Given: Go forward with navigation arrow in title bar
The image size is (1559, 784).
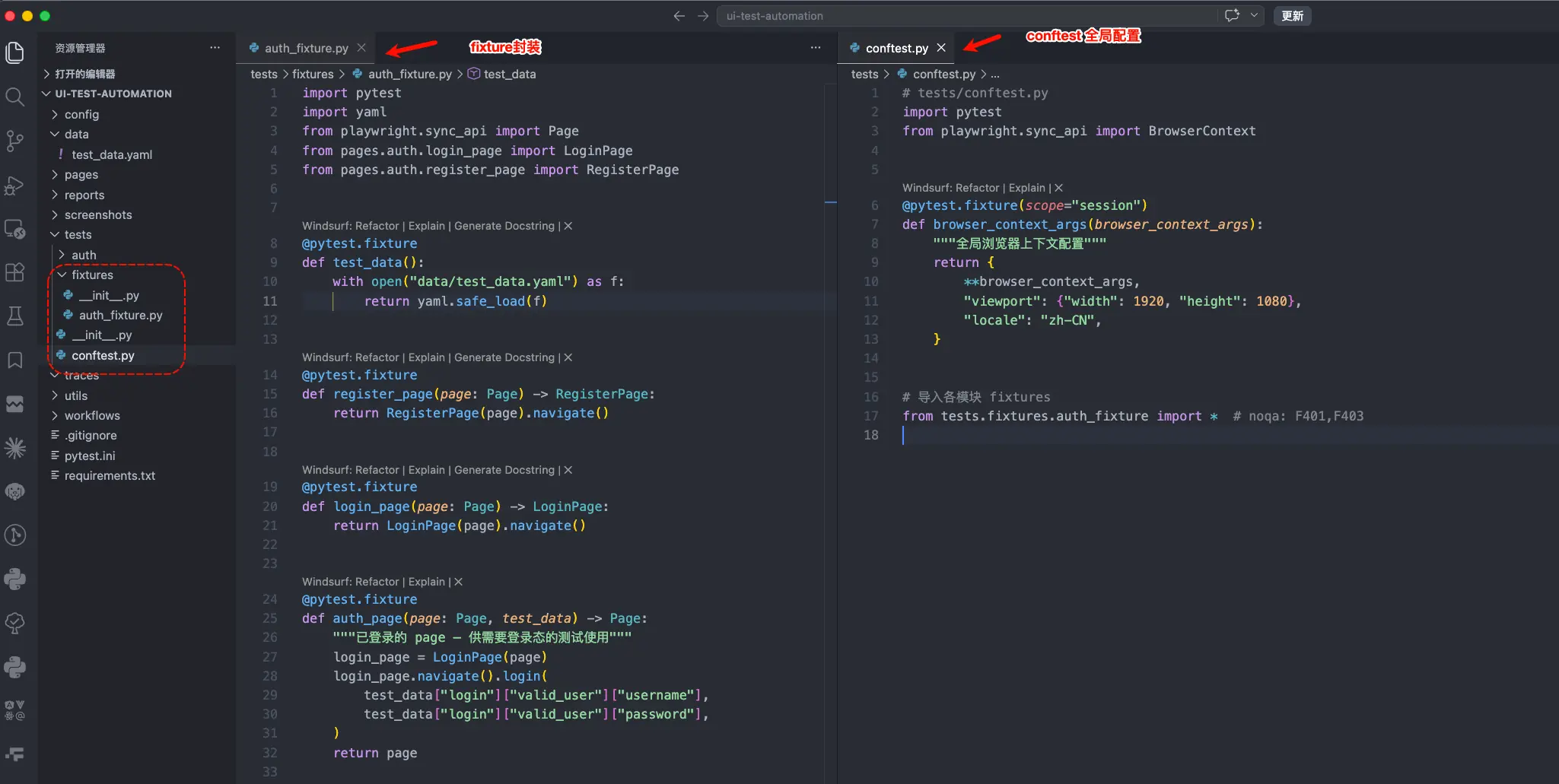Looking at the screenshot, I should coord(703,16).
